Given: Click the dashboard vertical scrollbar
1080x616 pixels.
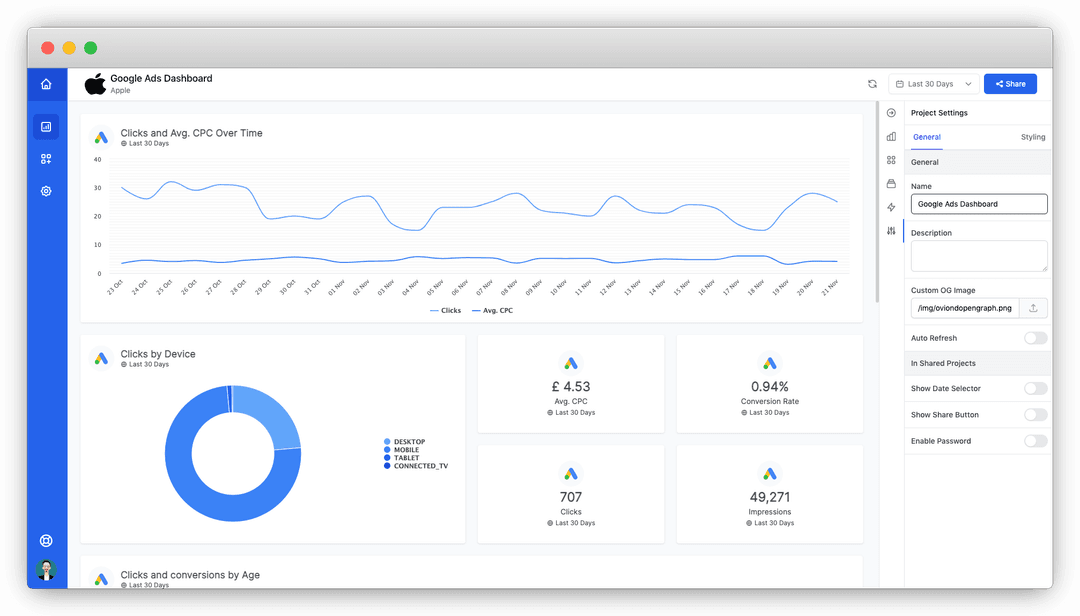Looking at the screenshot, I should click(877, 203).
